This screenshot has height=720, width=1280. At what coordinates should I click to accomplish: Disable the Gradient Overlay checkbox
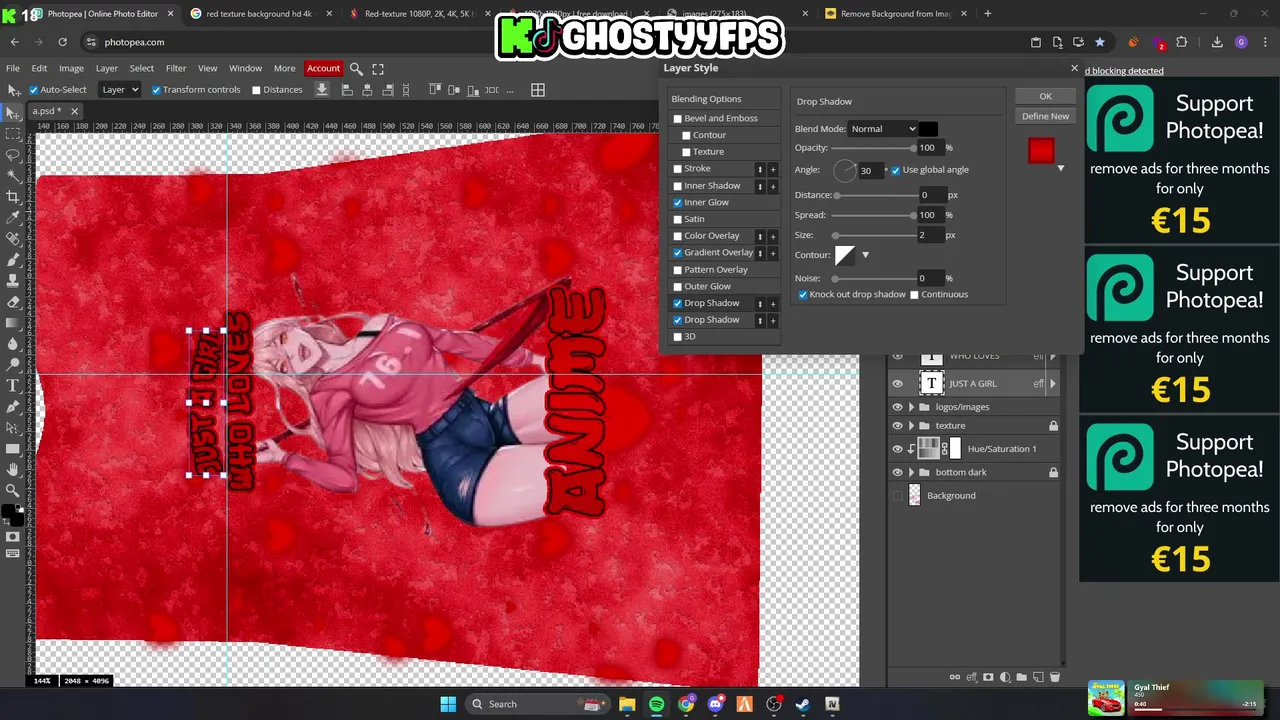[x=678, y=253]
